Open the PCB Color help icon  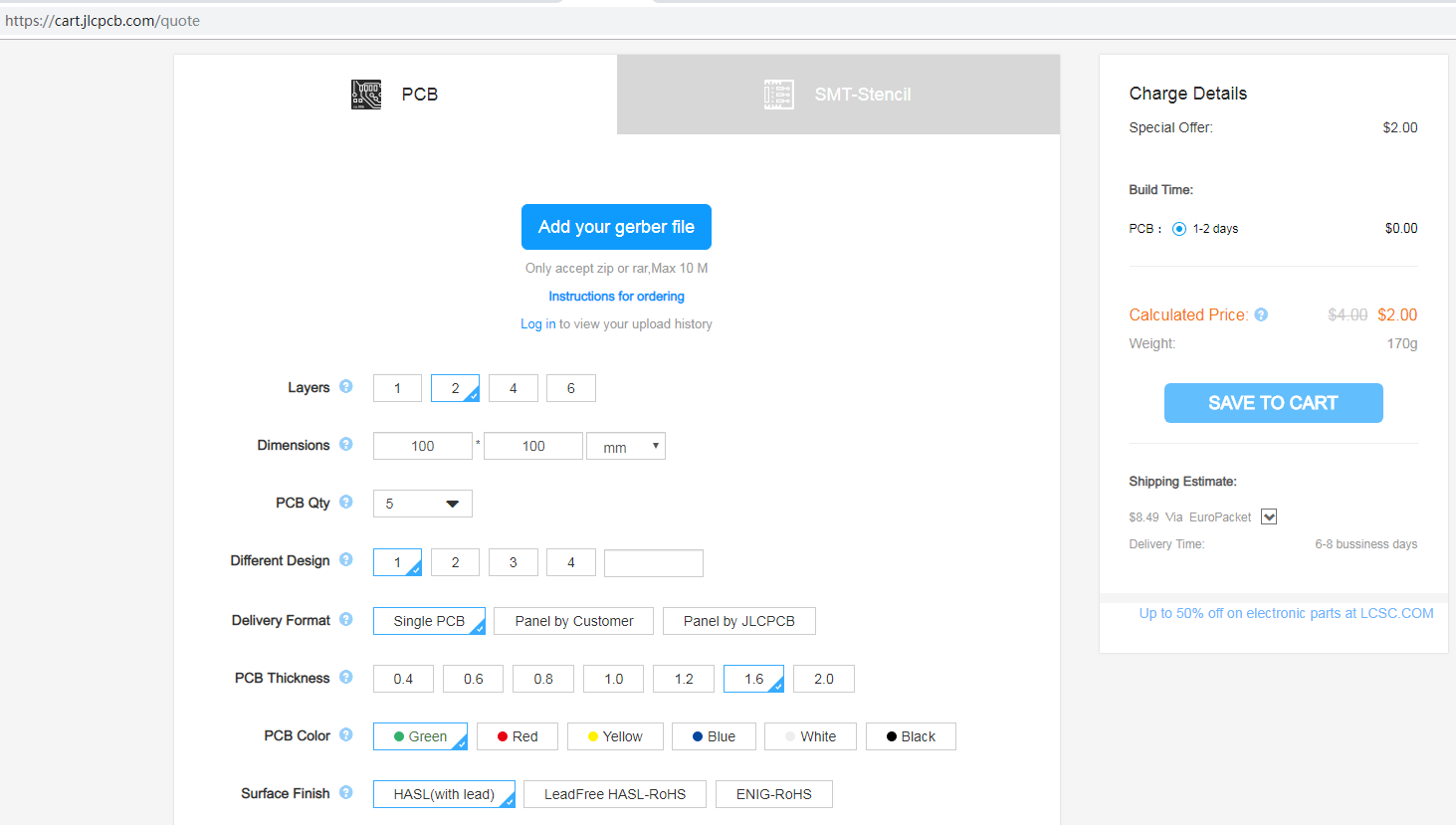click(345, 734)
